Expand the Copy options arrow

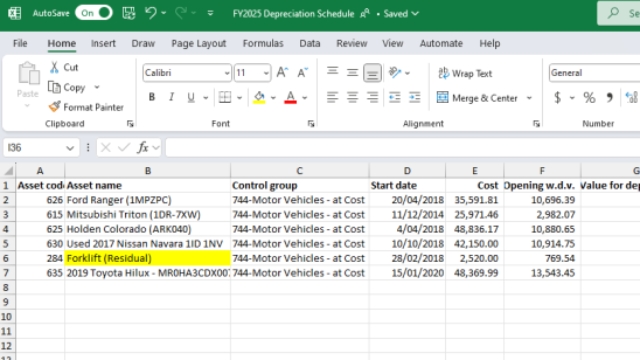(97, 87)
